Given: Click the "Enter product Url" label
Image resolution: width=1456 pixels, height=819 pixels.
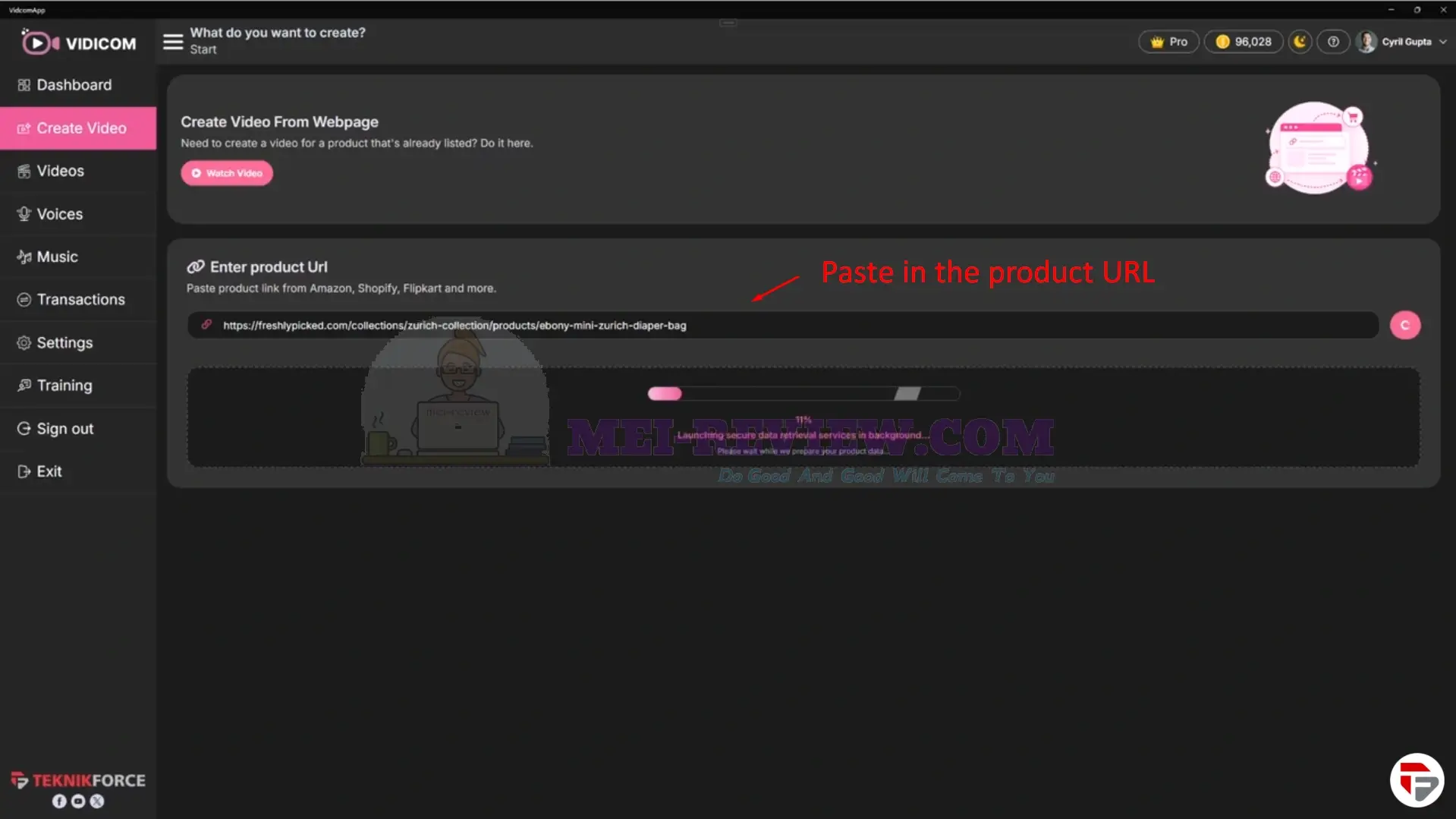Looking at the screenshot, I should point(269,267).
